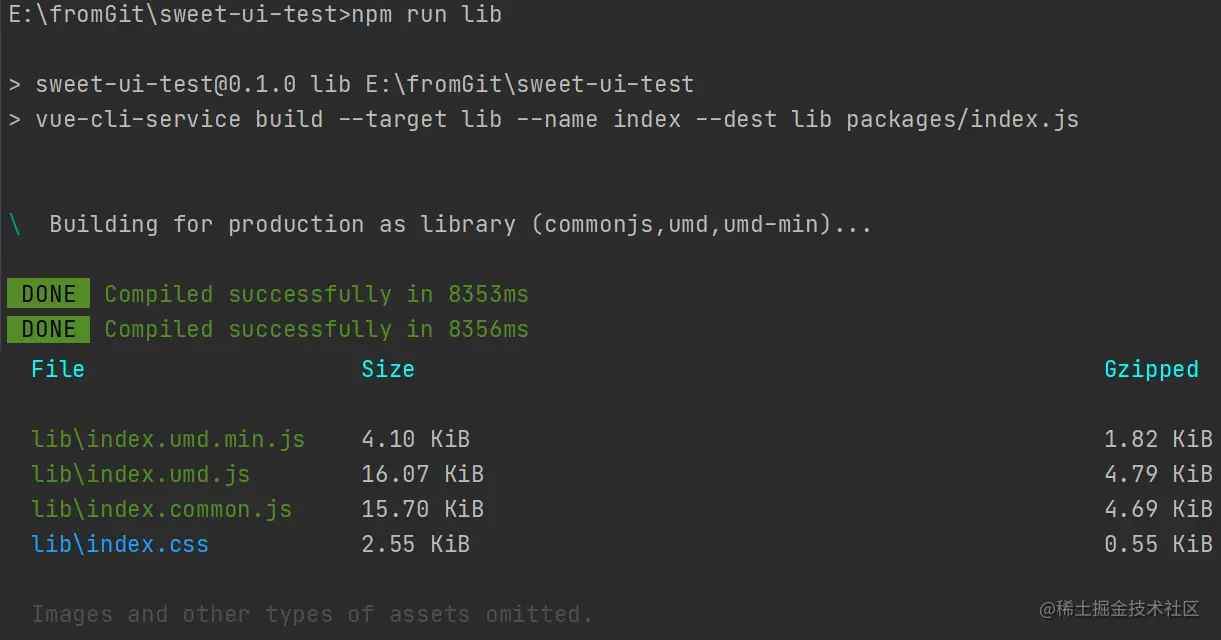This screenshot has width=1221, height=640.
Task: Click the 'Images and other types' notice
Action: tap(312, 614)
